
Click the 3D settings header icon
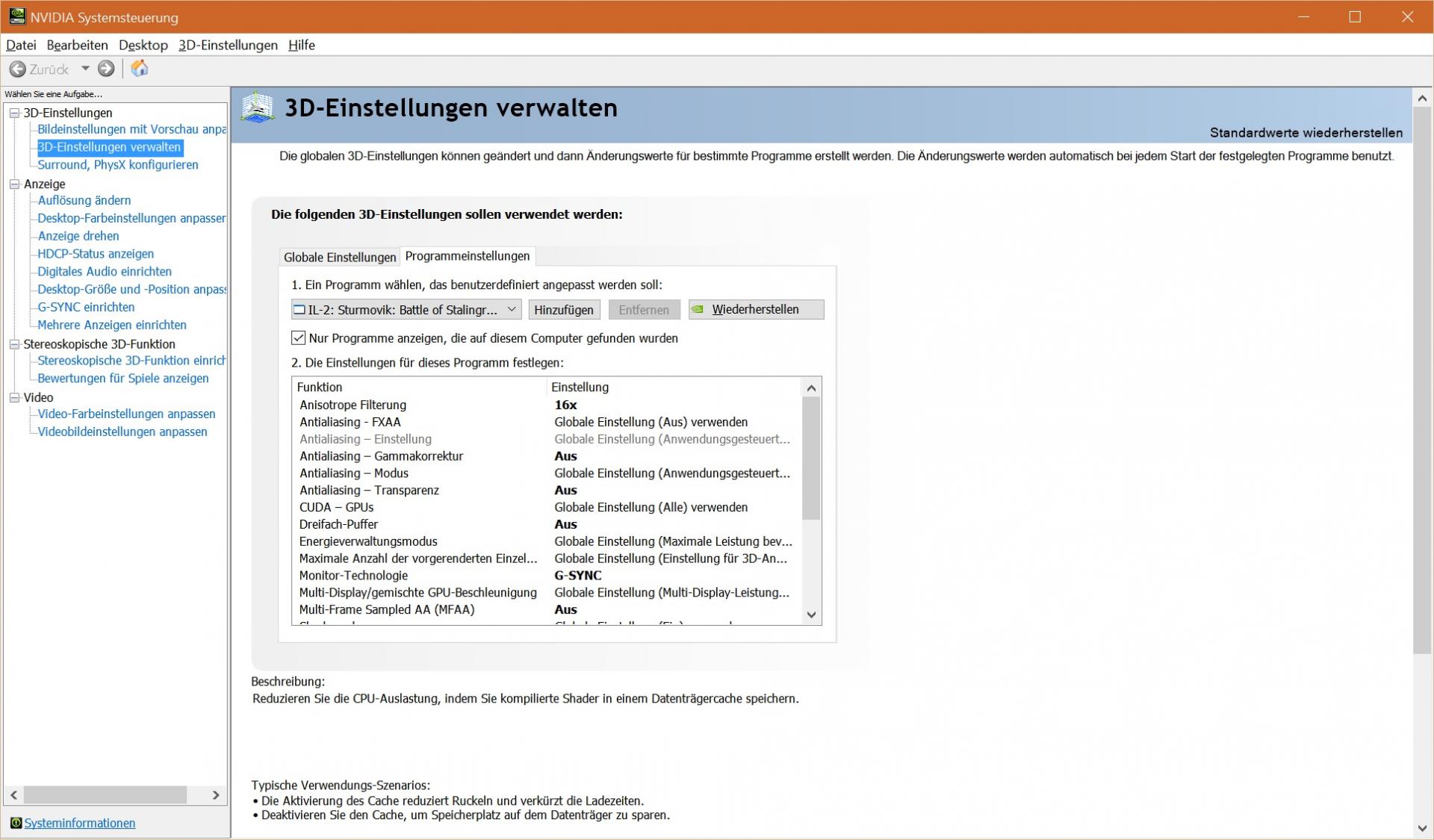tap(258, 108)
